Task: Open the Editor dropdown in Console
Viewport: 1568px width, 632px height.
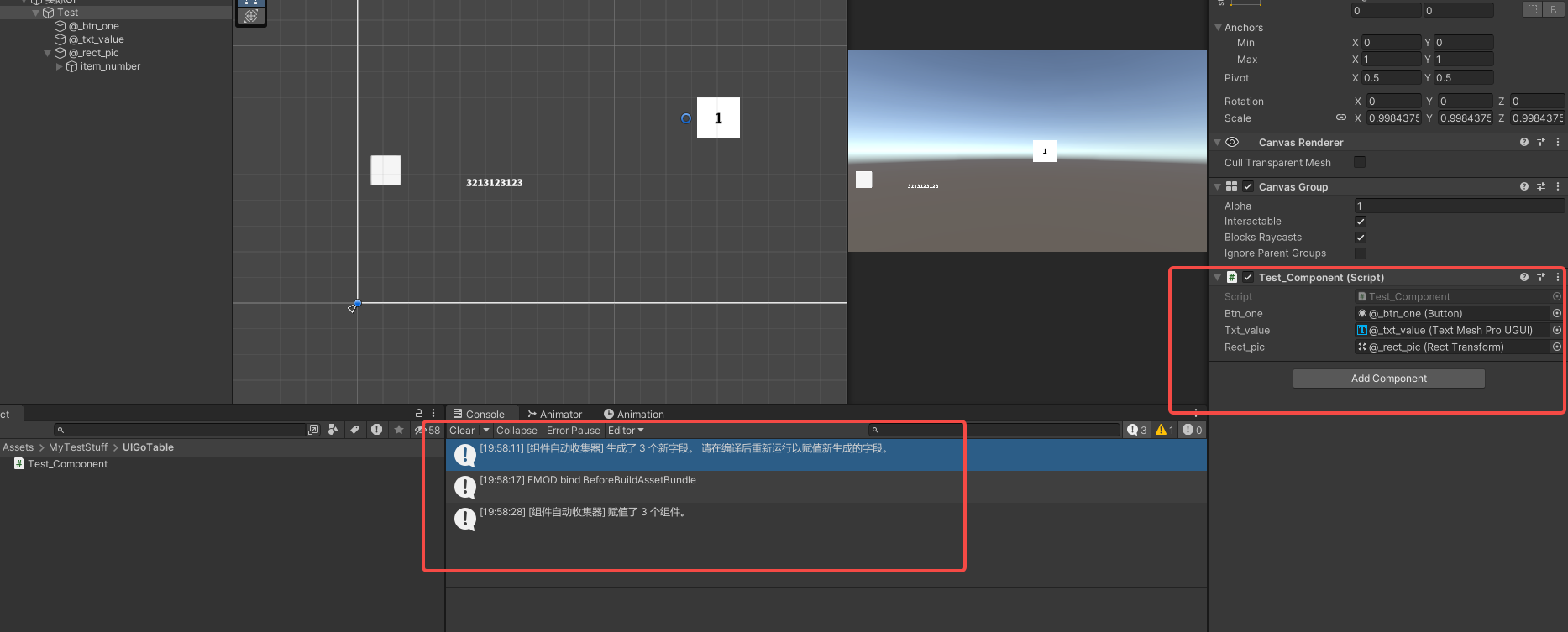Action: click(626, 430)
